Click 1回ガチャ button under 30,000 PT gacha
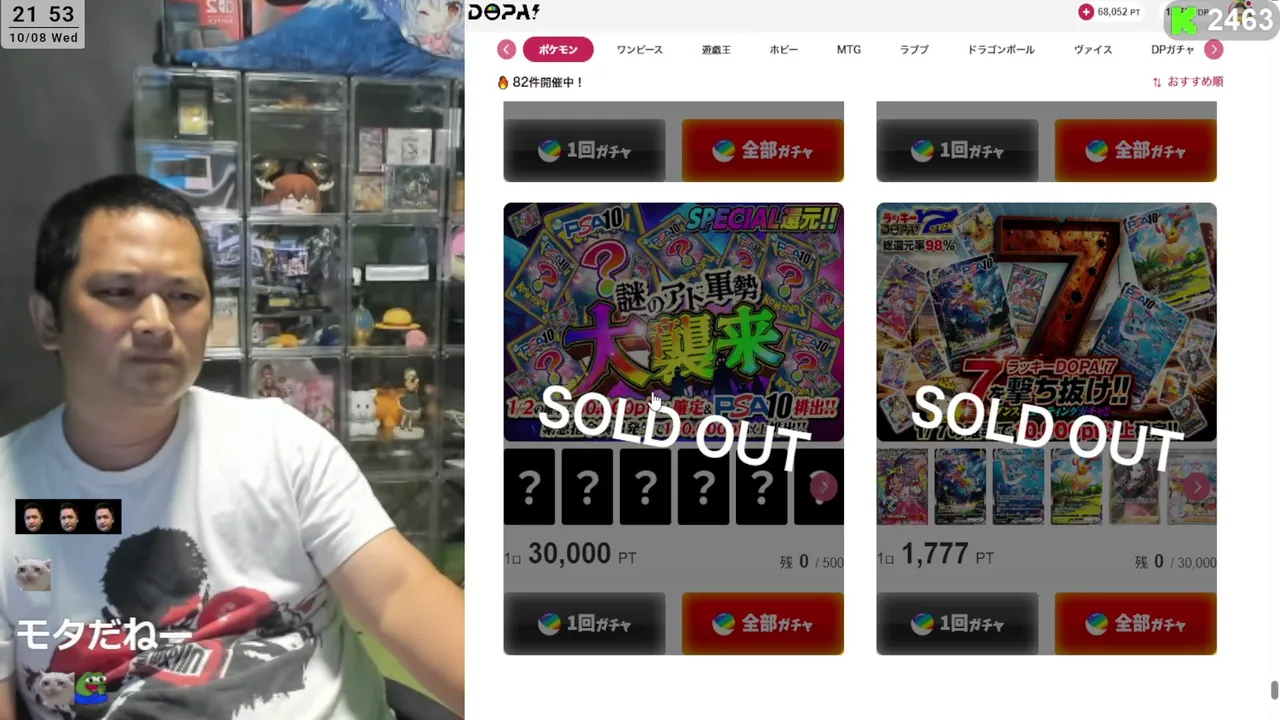Viewport: 1280px width, 720px height. pyautogui.click(x=585, y=624)
